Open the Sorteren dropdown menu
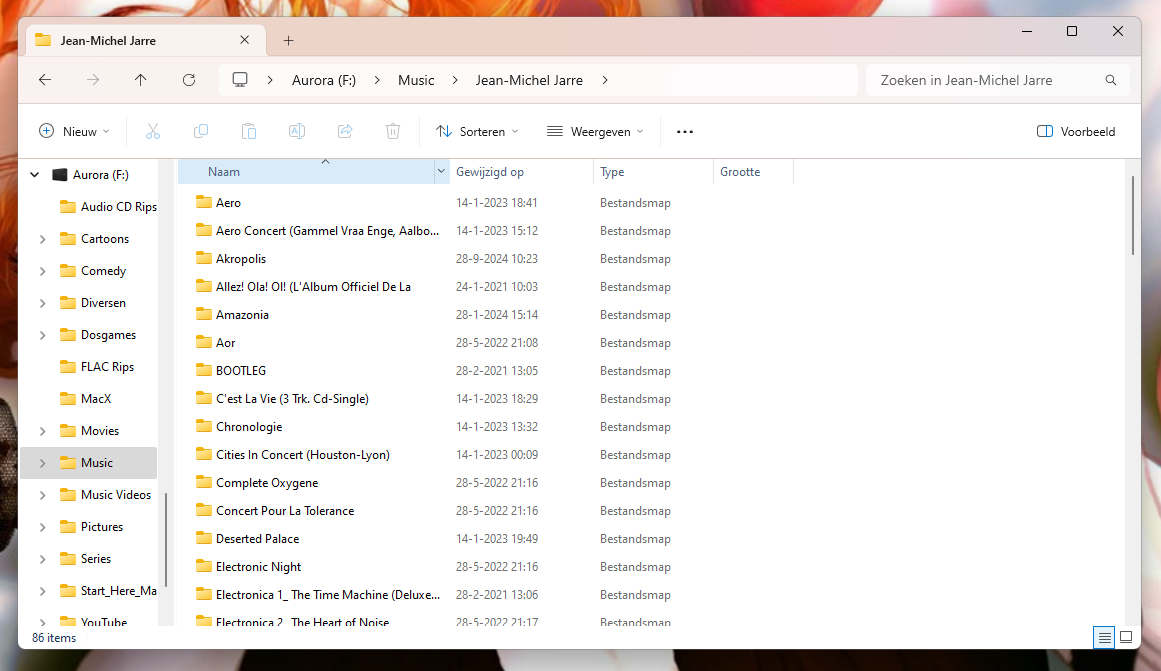 [478, 131]
